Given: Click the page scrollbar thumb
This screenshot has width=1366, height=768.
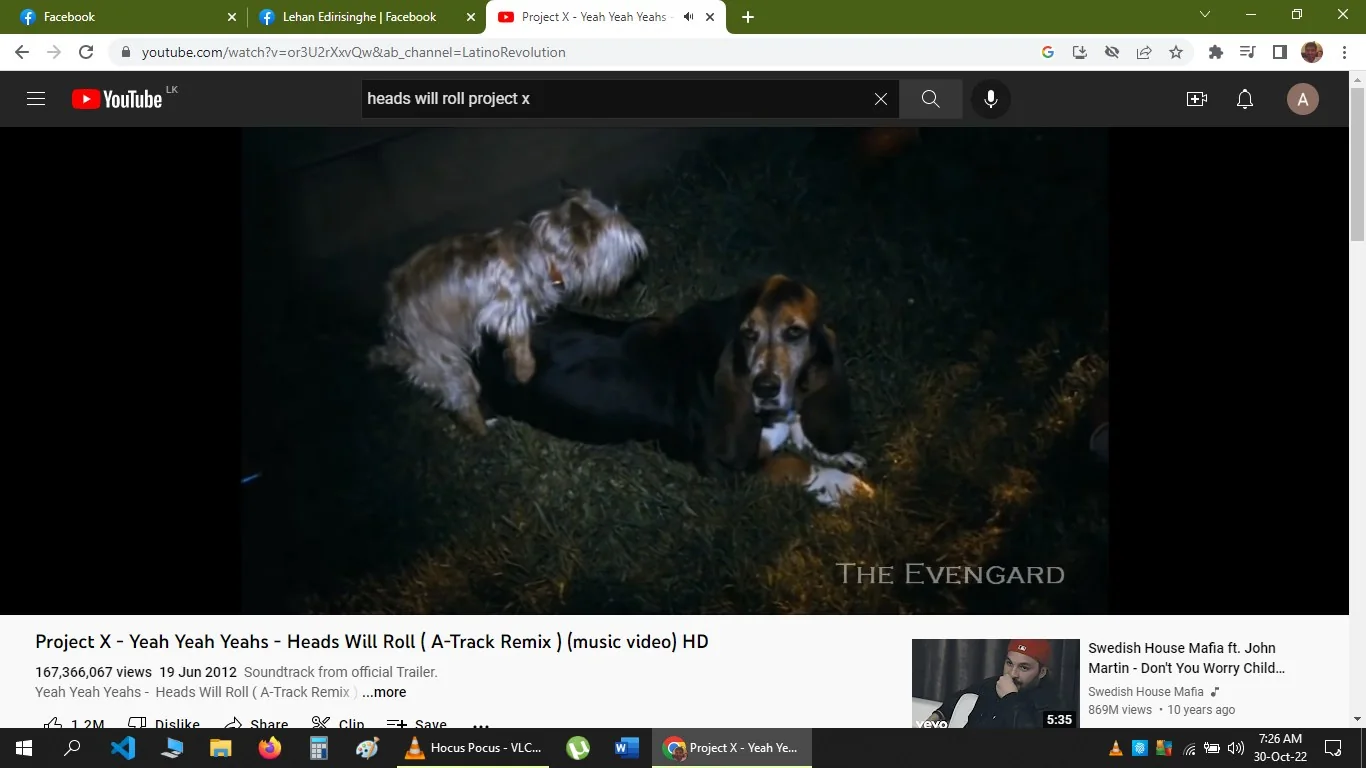Looking at the screenshot, I should (x=1357, y=165).
